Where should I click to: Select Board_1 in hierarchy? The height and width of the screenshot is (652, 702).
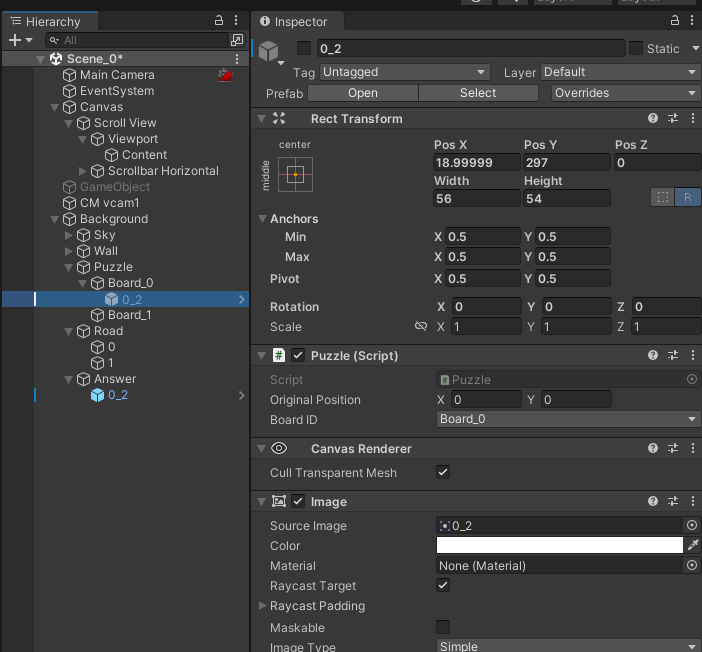[129, 315]
